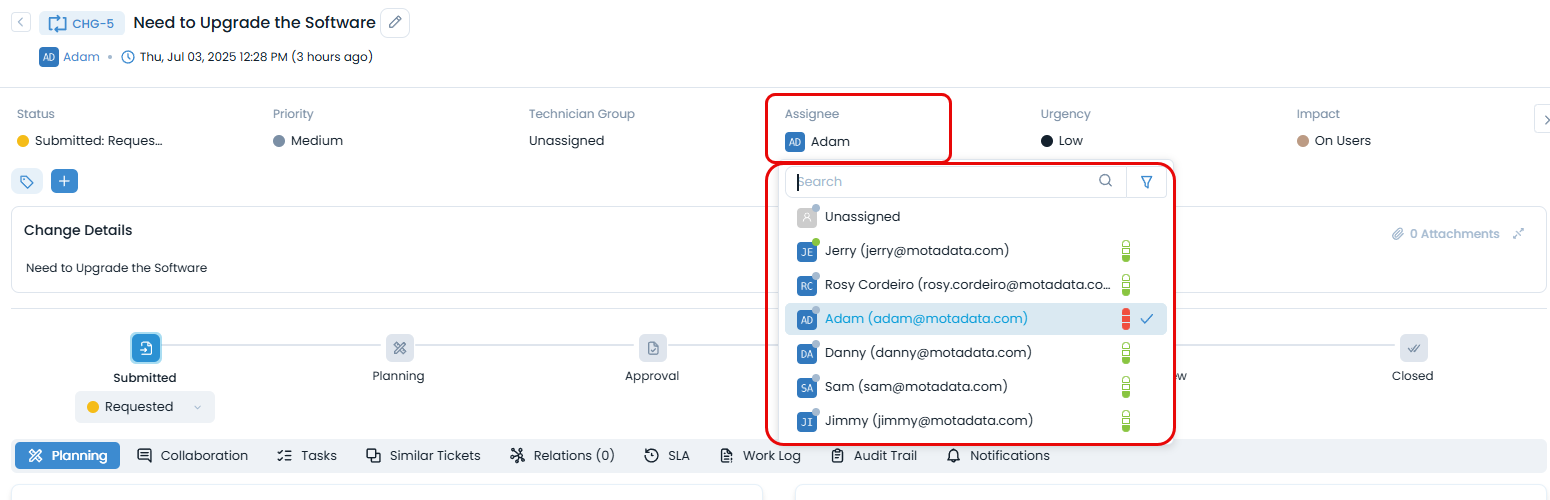Click Rosy Cordeiro's green workload indicator
Screen dimensions: 1550x500
(1125, 285)
